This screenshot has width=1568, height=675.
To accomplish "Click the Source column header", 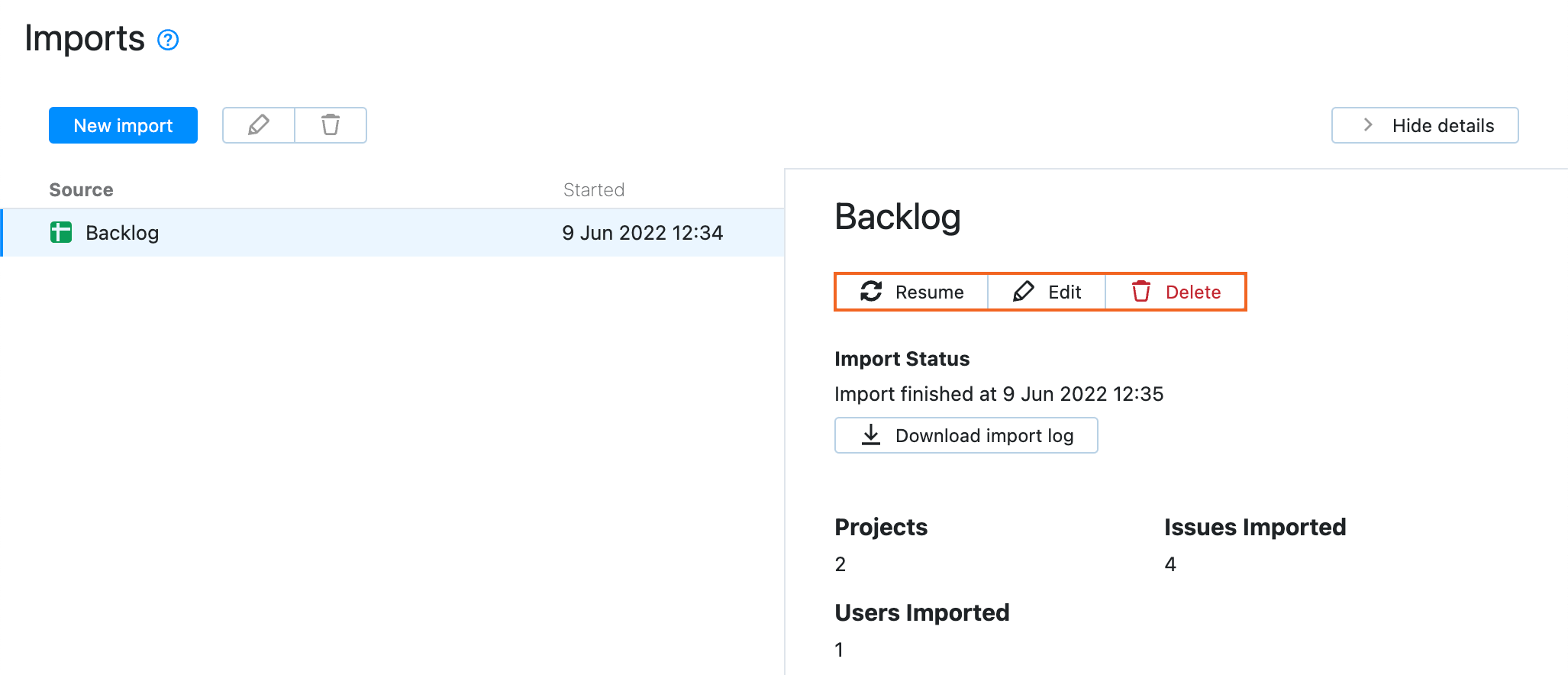I will click(x=81, y=190).
